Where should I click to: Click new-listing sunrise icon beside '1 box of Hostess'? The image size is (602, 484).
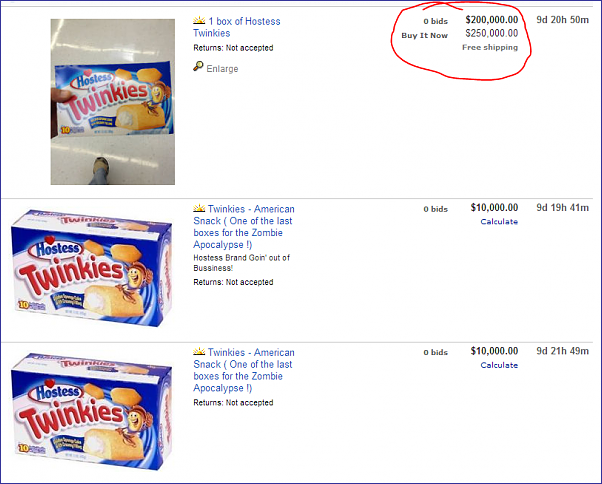click(199, 20)
